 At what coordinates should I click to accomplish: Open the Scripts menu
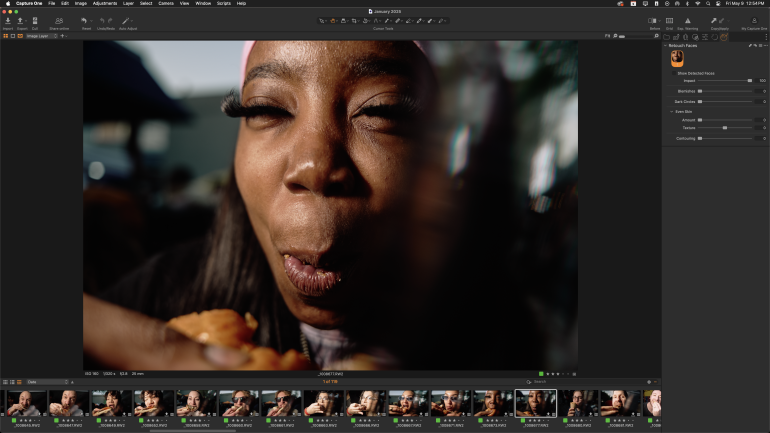[x=224, y=3]
